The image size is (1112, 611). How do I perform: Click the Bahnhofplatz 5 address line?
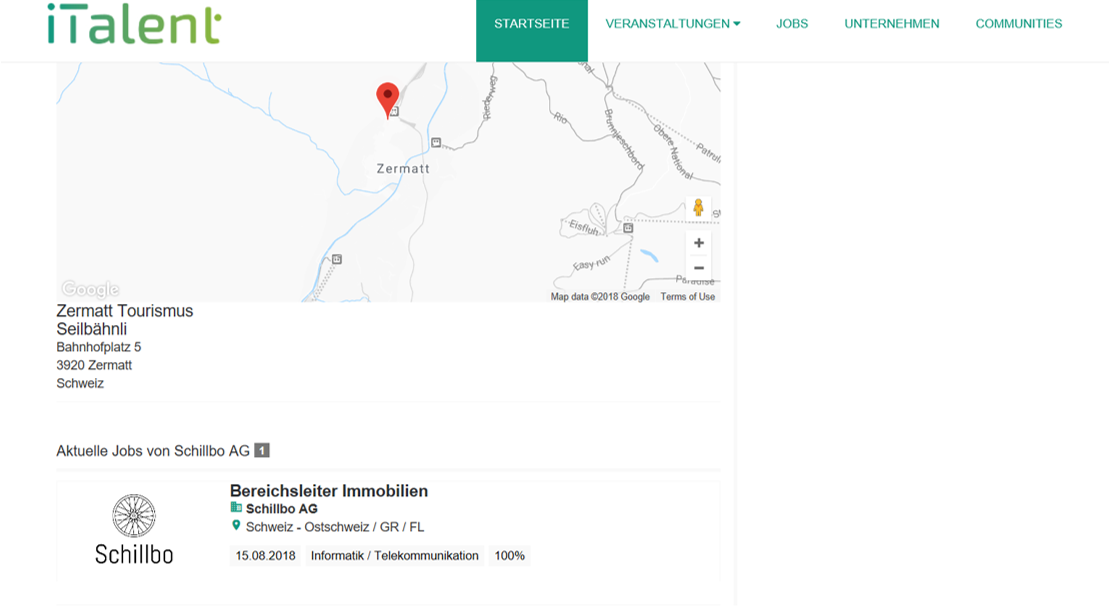(99, 347)
